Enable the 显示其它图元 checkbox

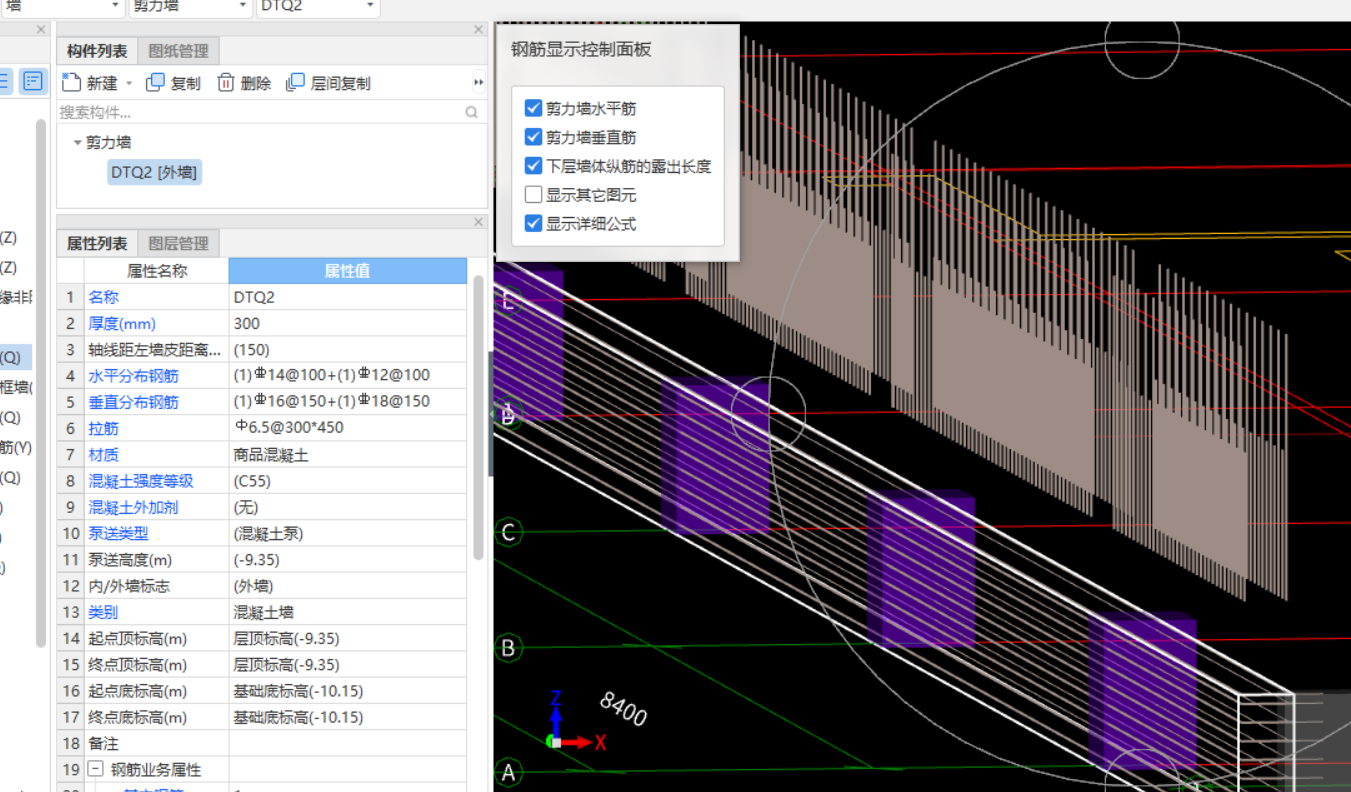533,195
